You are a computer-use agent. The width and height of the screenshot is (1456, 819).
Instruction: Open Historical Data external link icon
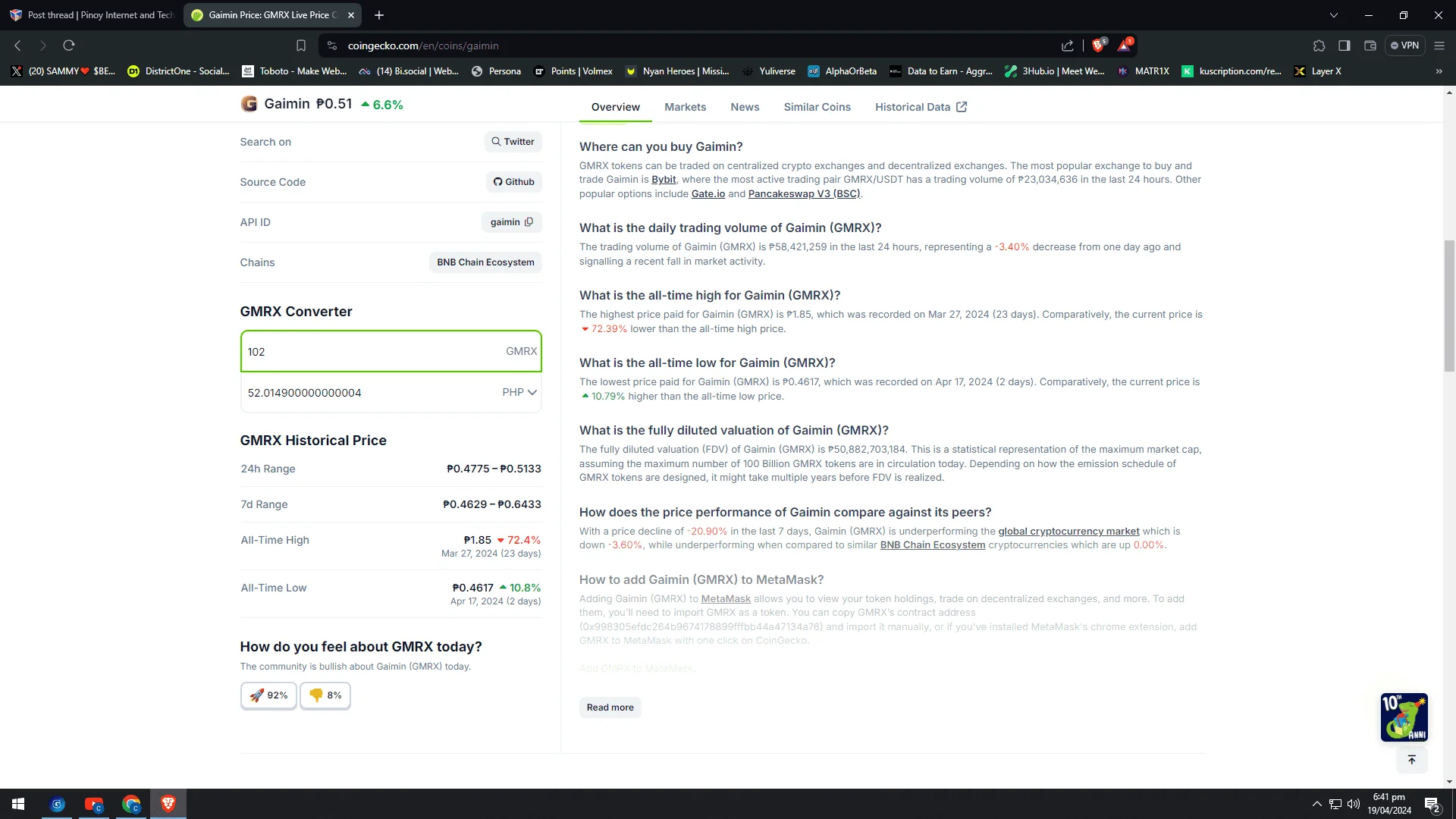962,107
